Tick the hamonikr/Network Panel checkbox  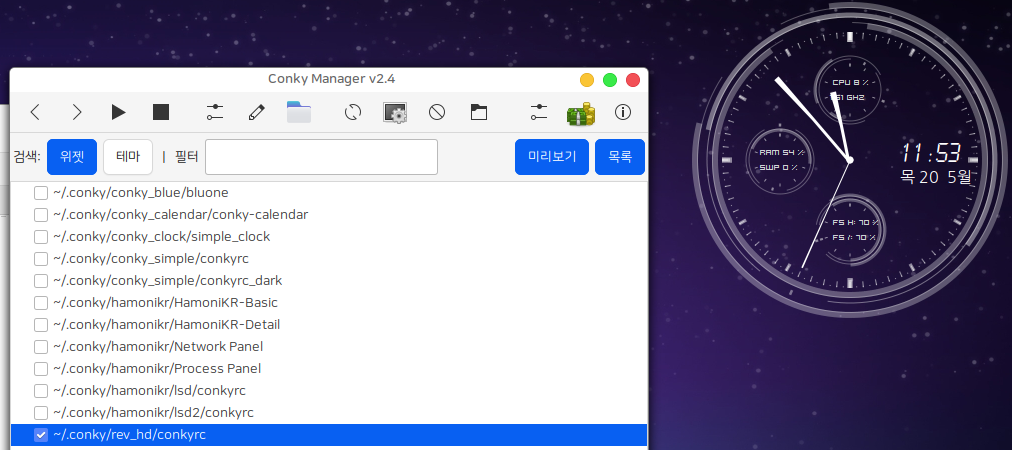pyautogui.click(x=41, y=347)
